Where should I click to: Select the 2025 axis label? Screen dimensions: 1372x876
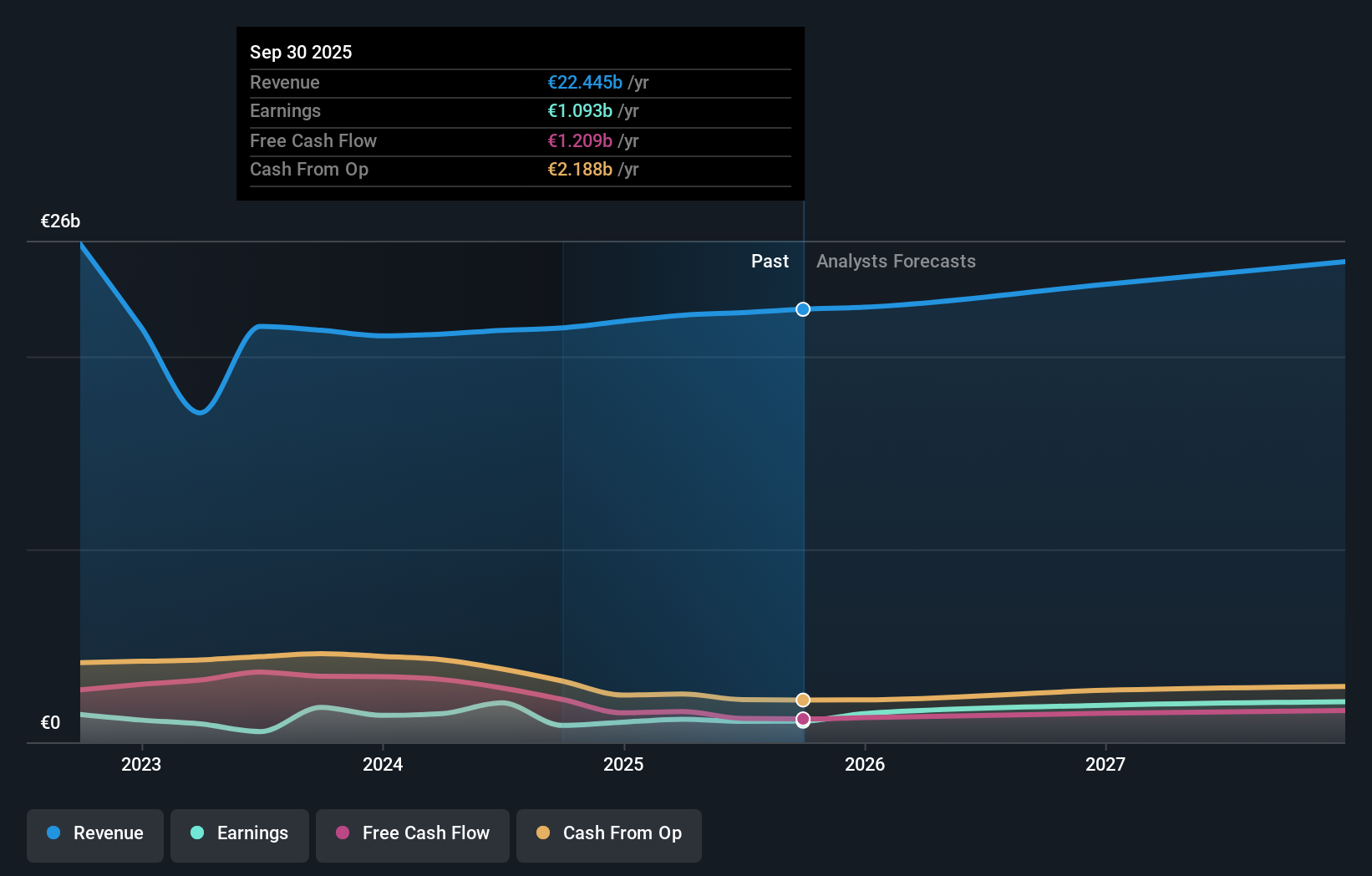point(624,764)
